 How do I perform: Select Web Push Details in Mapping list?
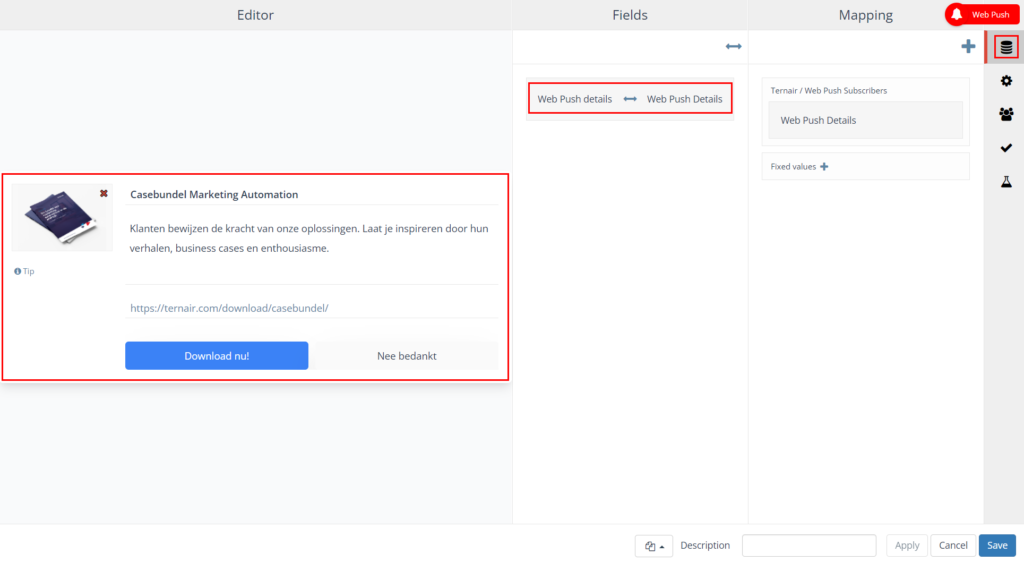(865, 120)
